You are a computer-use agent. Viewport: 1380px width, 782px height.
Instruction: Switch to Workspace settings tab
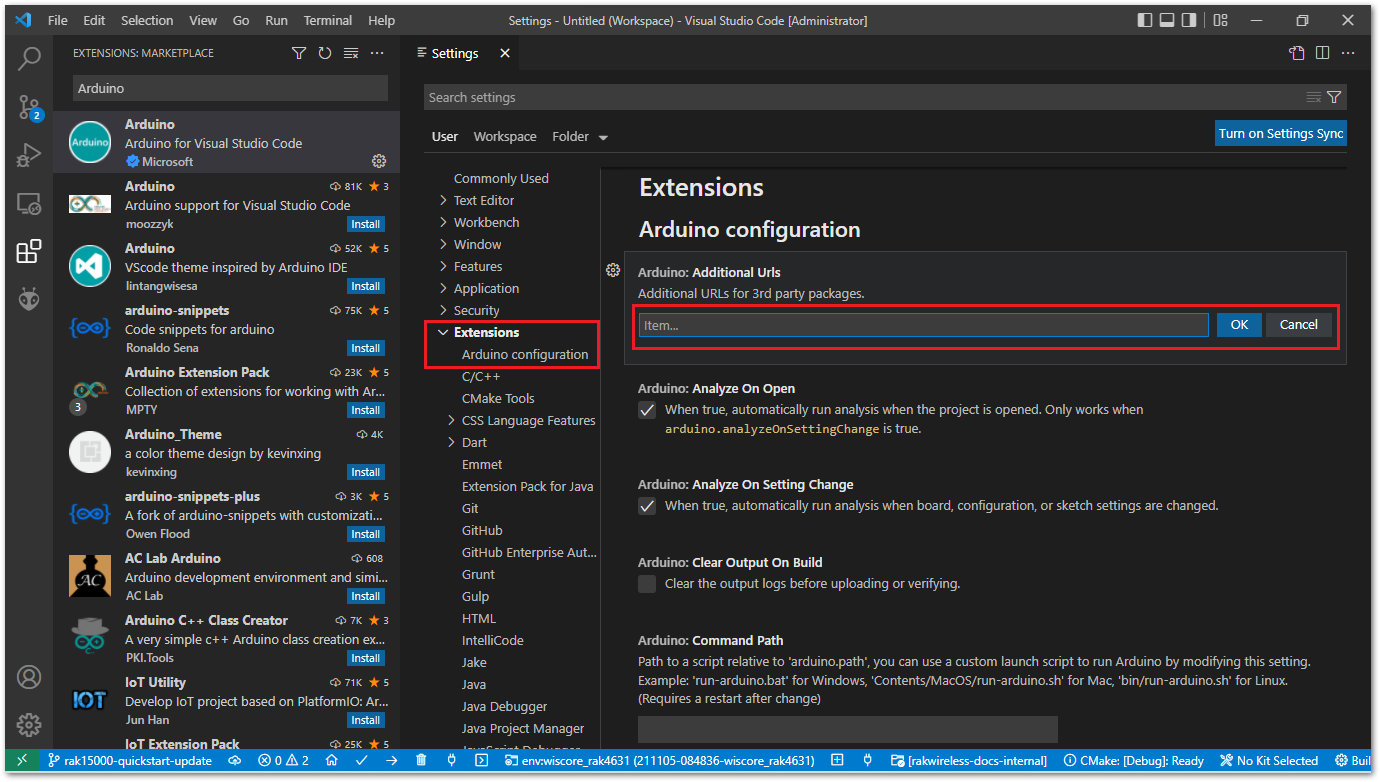click(505, 137)
